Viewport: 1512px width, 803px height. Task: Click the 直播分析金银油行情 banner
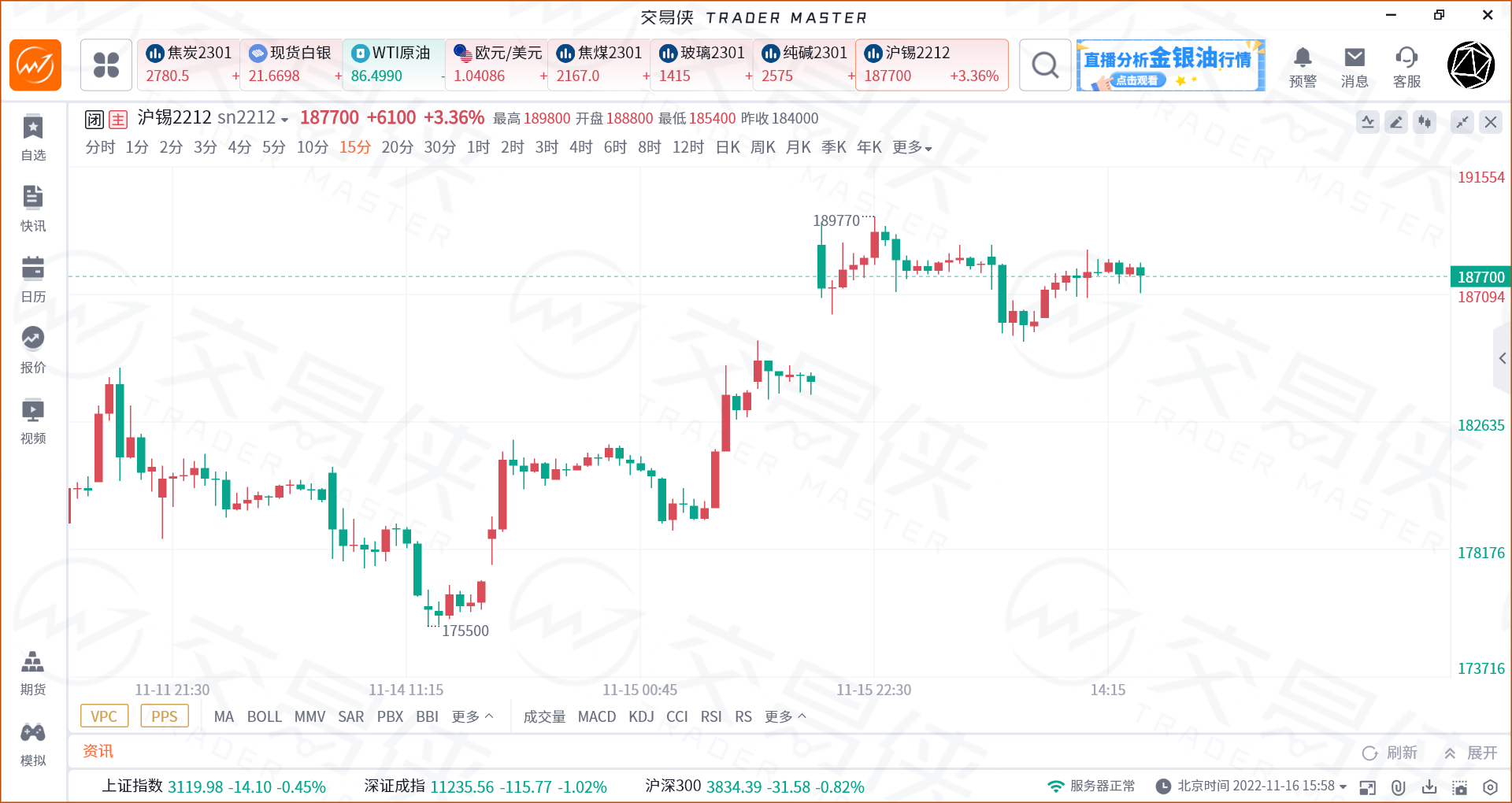pos(1170,65)
